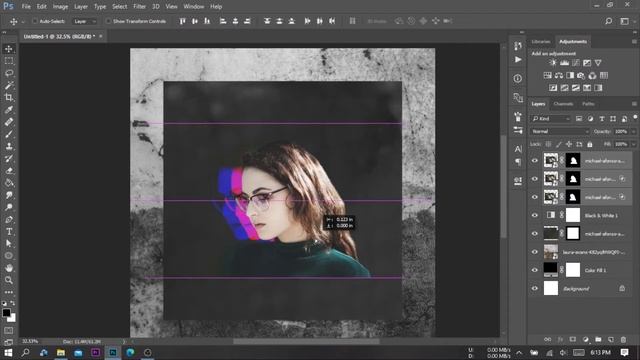Open Windows Start menu
The image size is (640, 360).
click(x=8, y=353)
